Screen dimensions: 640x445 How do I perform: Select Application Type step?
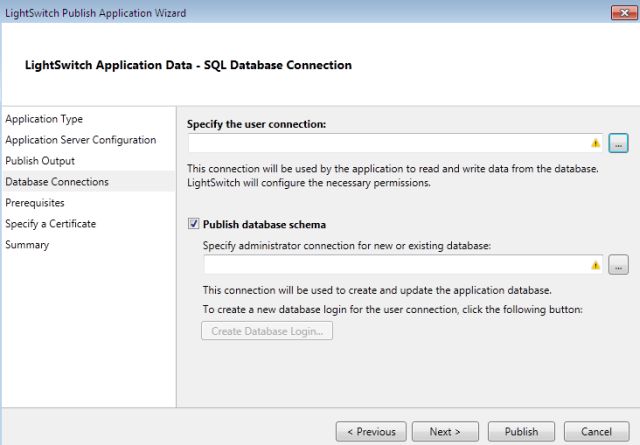click(44, 119)
